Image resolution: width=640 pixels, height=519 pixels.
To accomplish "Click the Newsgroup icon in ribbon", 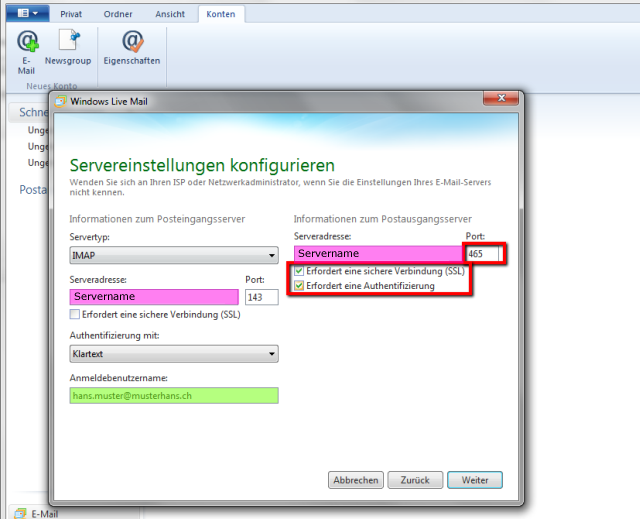I will [68, 43].
